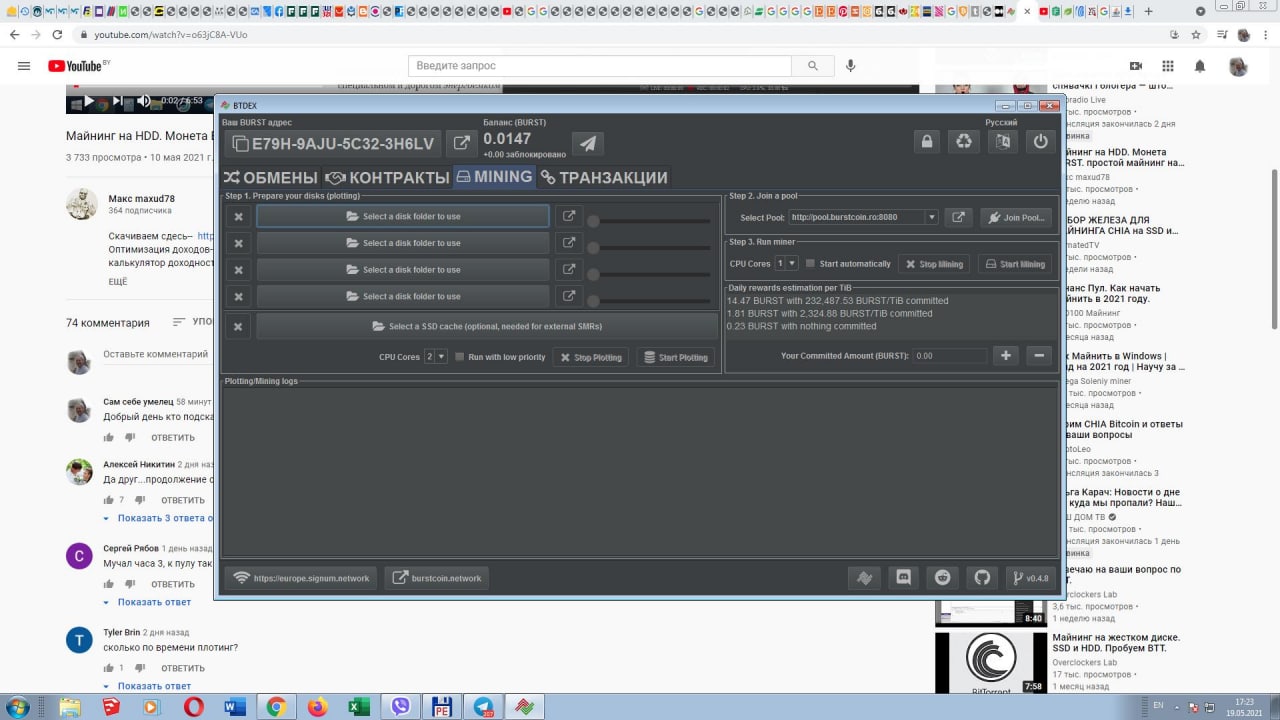Open GitHub icon in BTDEX footer
The height and width of the screenshot is (720, 1280).
[982, 578]
